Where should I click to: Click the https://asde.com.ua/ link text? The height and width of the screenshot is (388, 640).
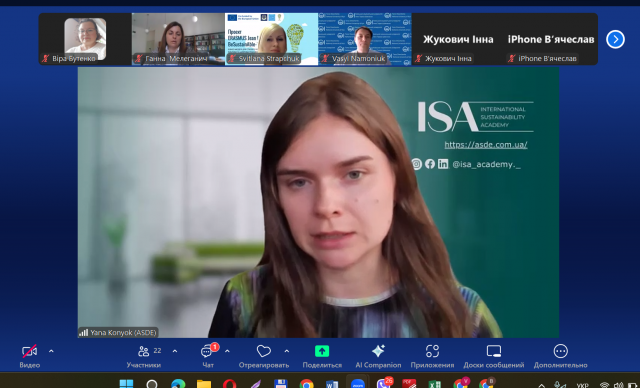486,144
